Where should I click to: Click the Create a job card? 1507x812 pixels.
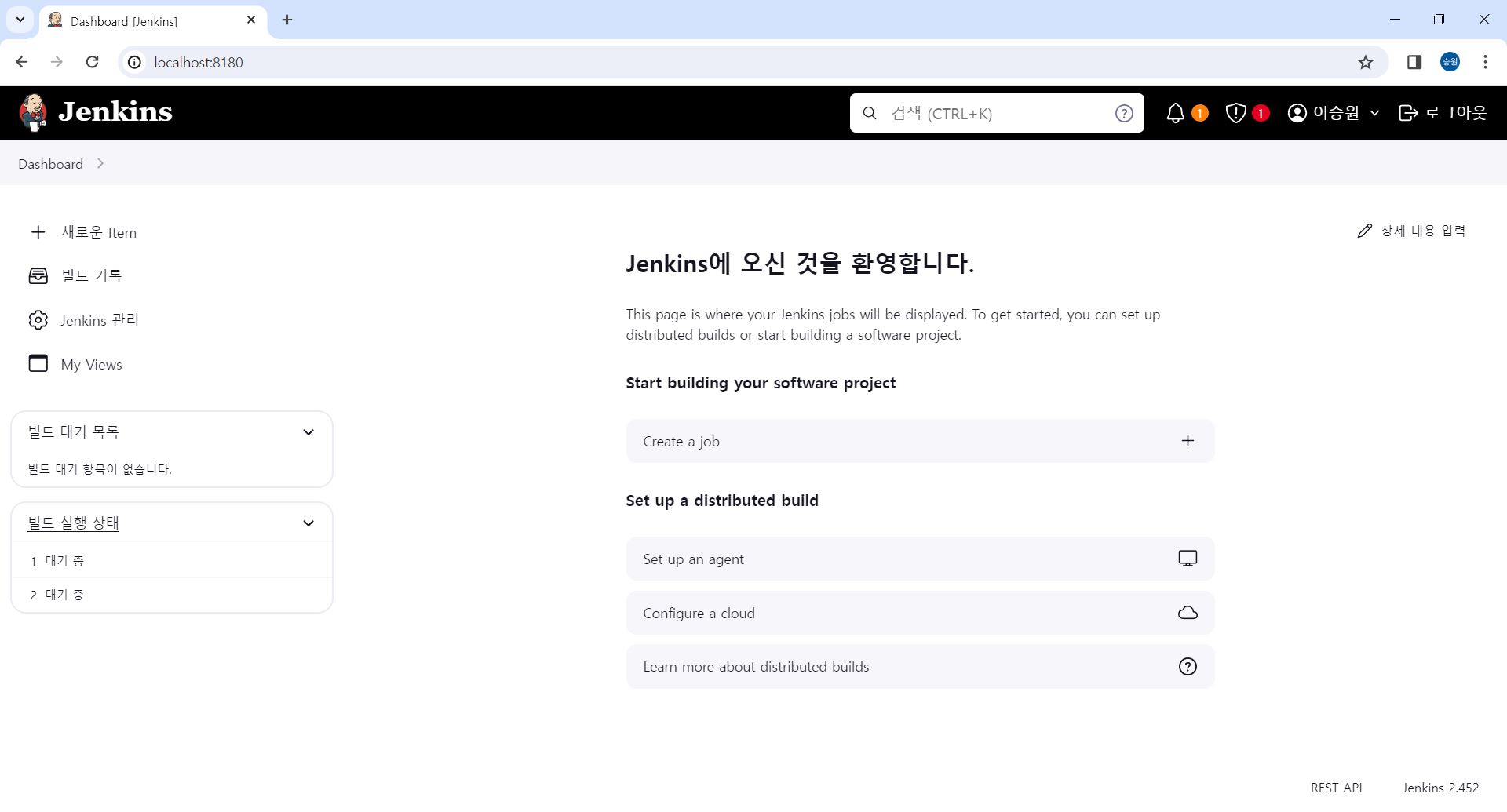coord(920,441)
